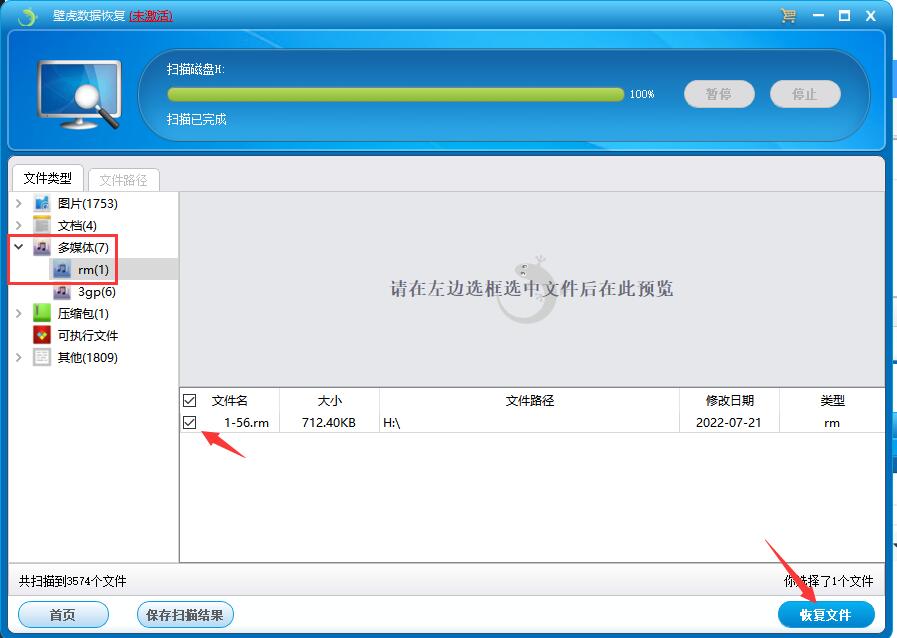Click the 图片(1753) pictures category icon

pyautogui.click(x=42, y=204)
